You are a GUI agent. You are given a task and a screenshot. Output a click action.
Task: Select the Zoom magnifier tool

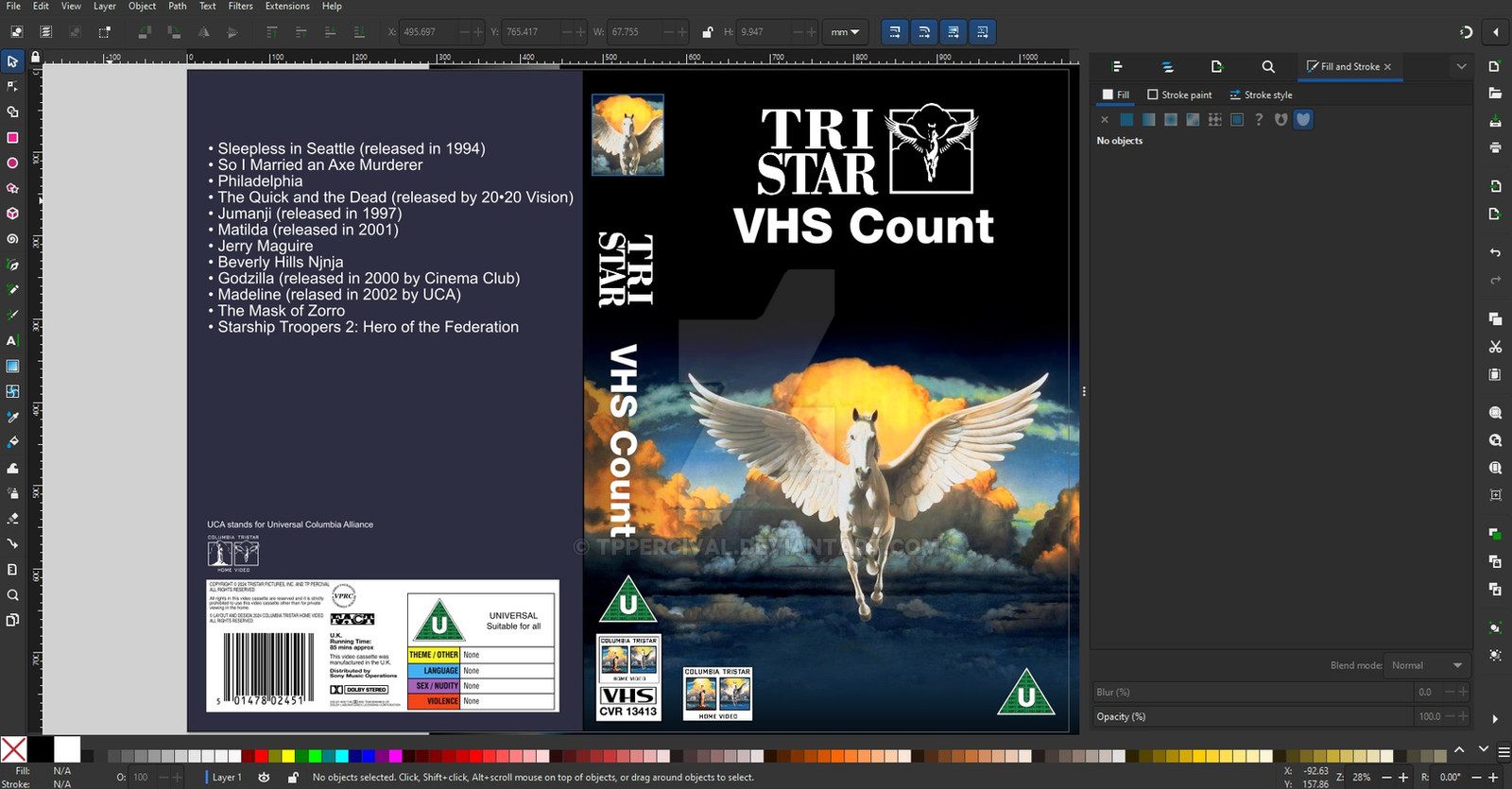click(x=12, y=595)
